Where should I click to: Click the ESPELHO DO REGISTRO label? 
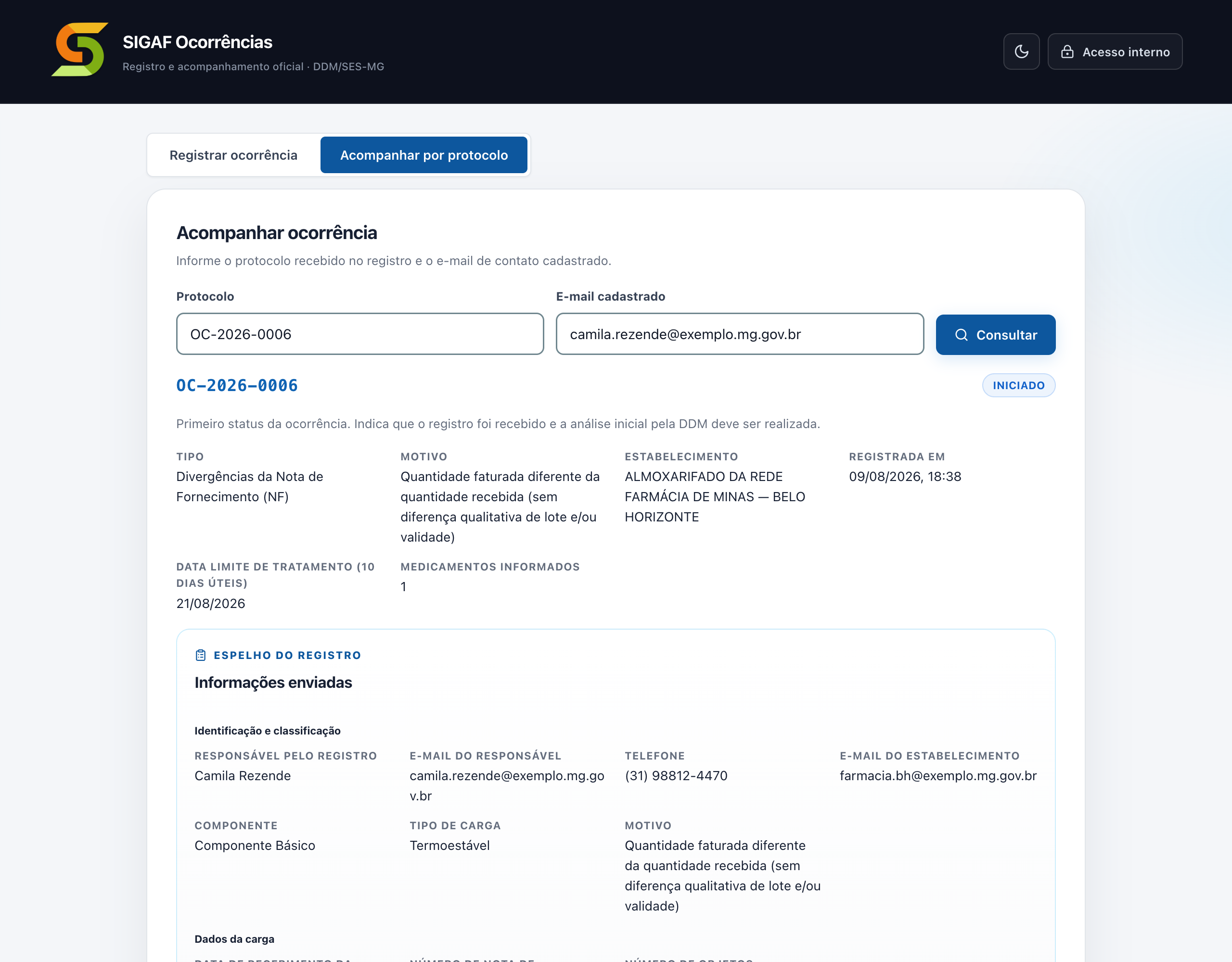287,655
